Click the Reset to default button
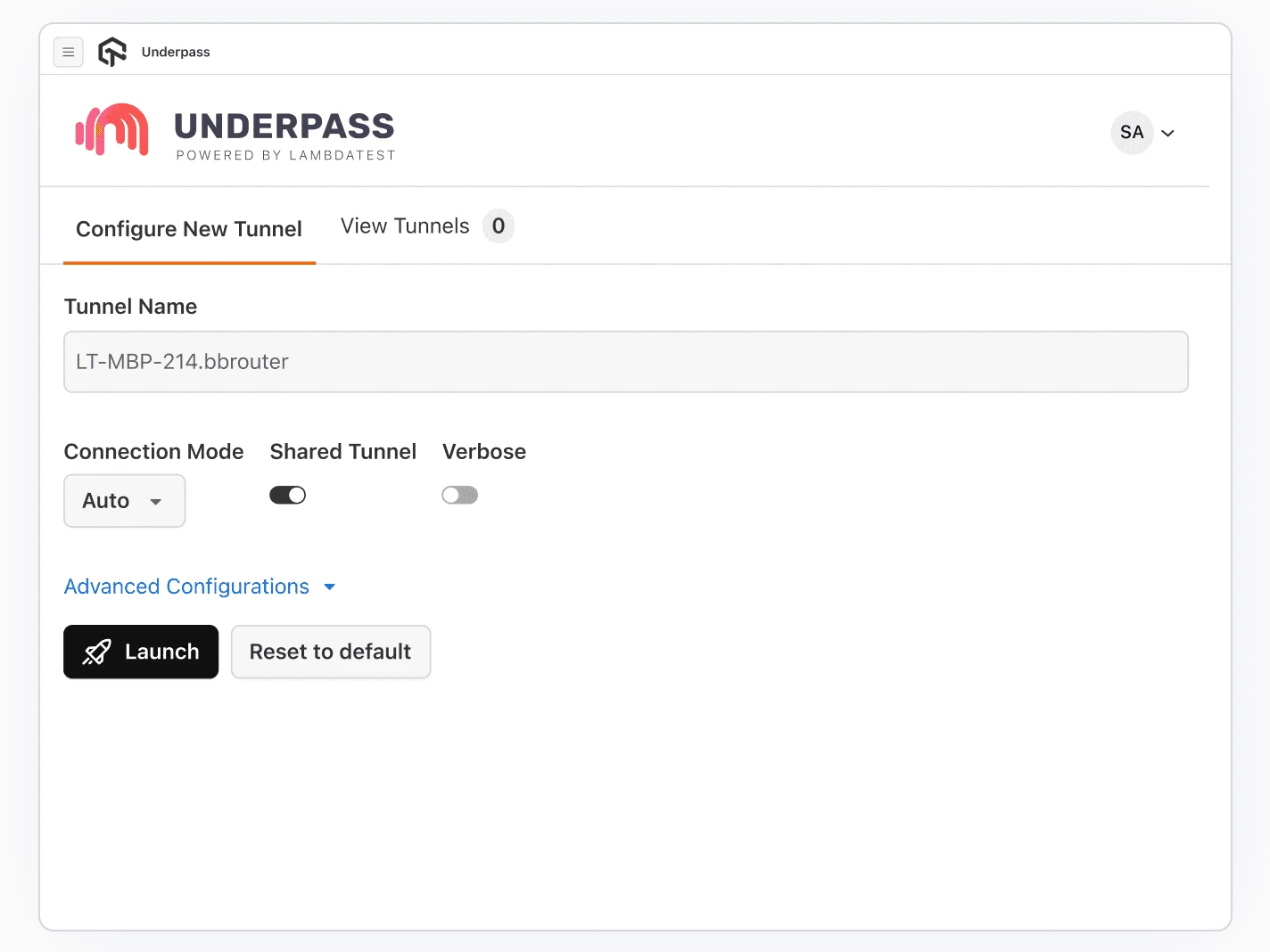The image size is (1270, 952). coord(330,652)
